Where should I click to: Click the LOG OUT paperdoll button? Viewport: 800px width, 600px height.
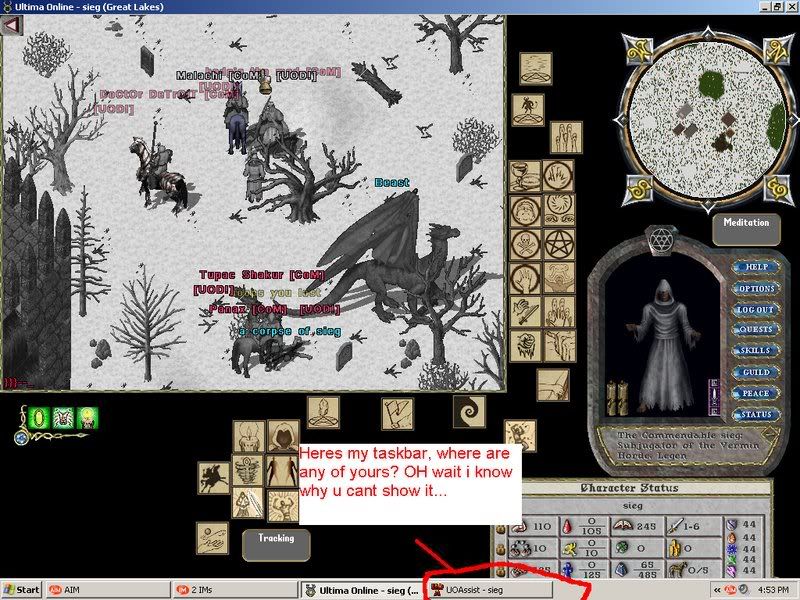click(756, 310)
